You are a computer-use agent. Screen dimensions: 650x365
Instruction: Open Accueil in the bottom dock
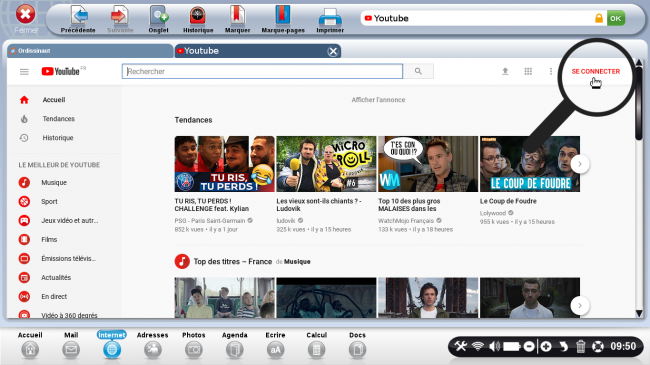30,345
